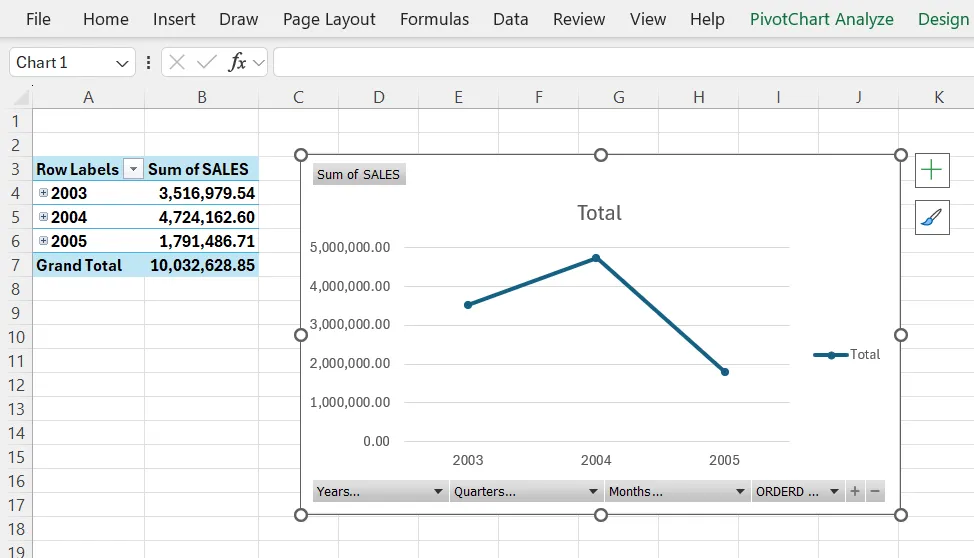Switch to the Home tab
Image resolution: width=974 pixels, height=558 pixels.
[x=106, y=19]
